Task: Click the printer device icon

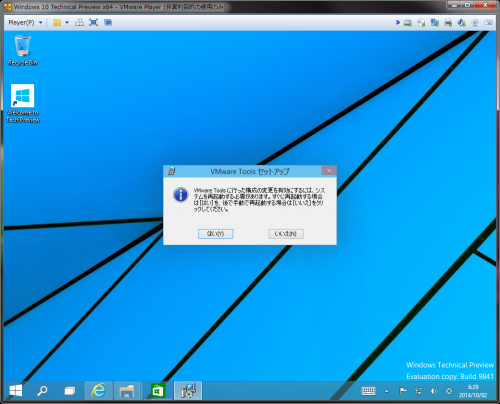Action: [448, 23]
